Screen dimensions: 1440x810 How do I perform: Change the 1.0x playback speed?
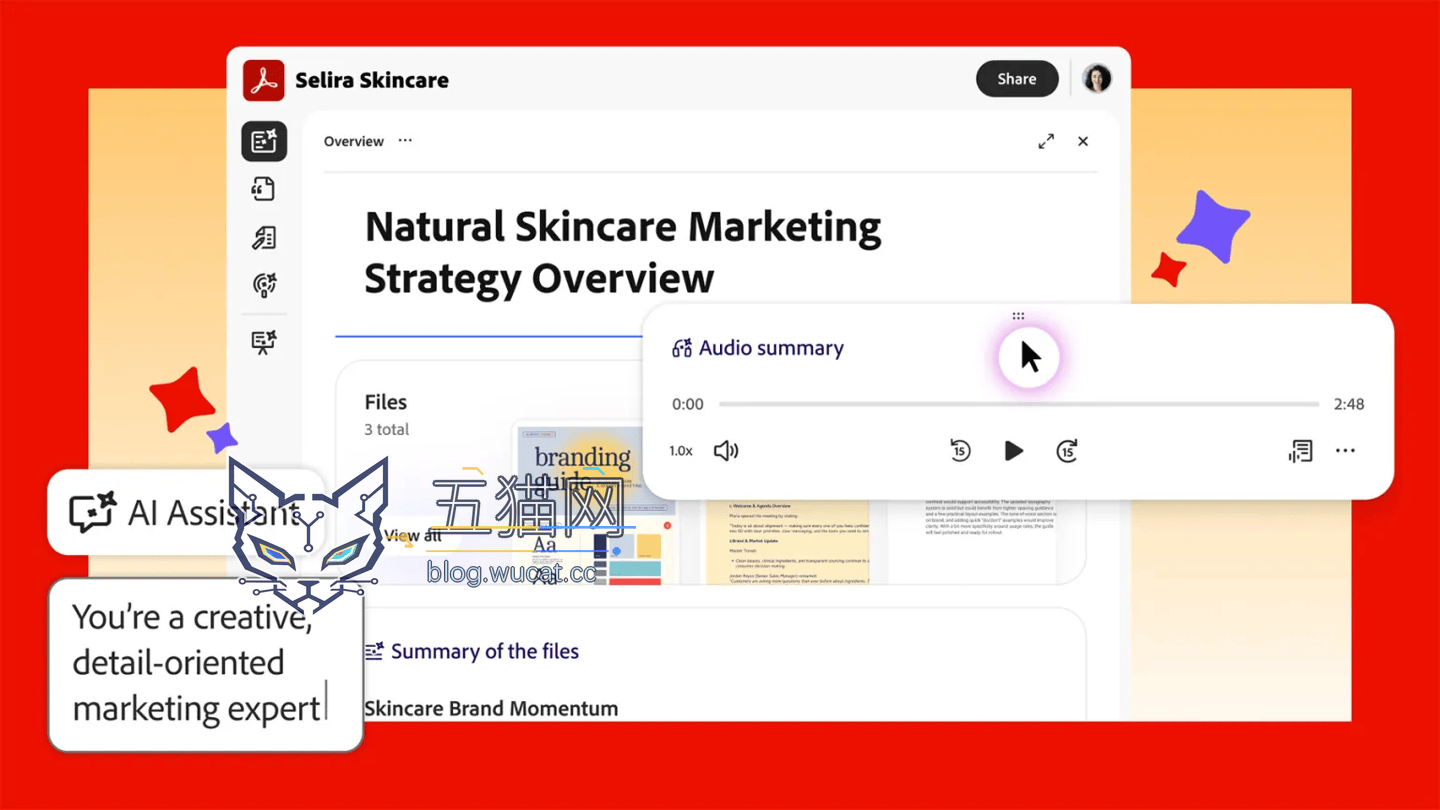click(x=681, y=451)
